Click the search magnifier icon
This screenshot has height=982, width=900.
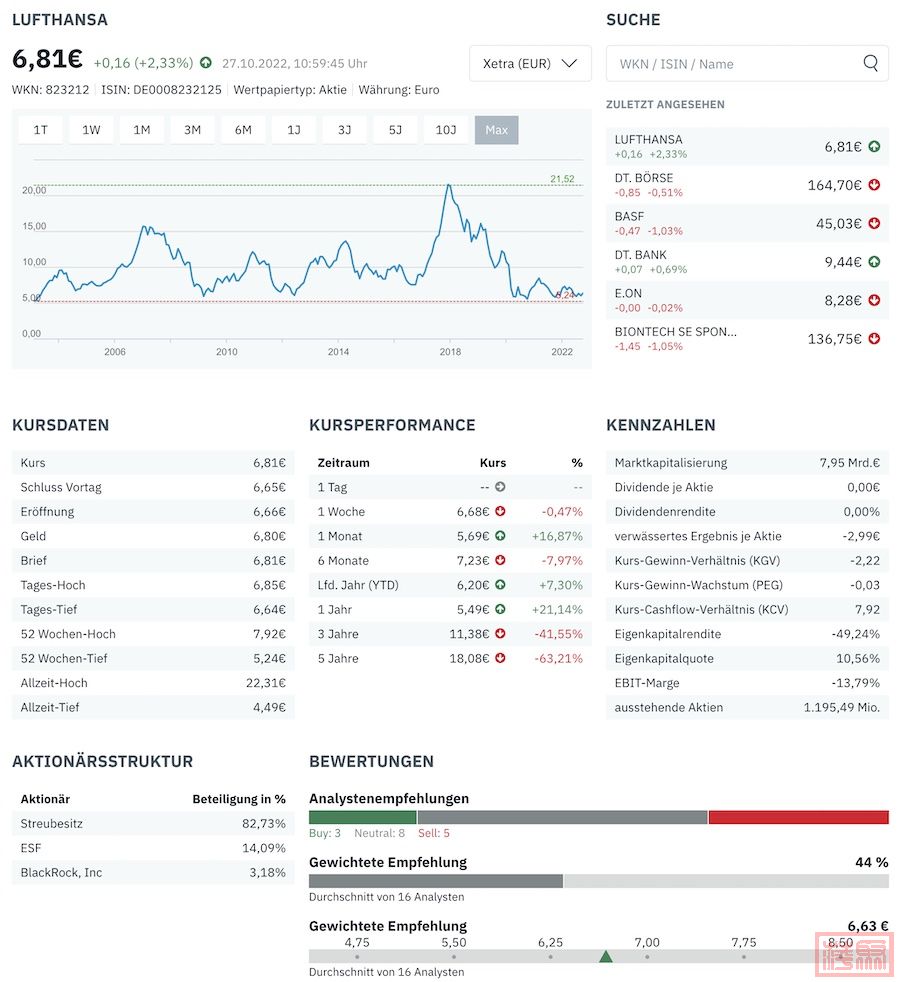[871, 63]
